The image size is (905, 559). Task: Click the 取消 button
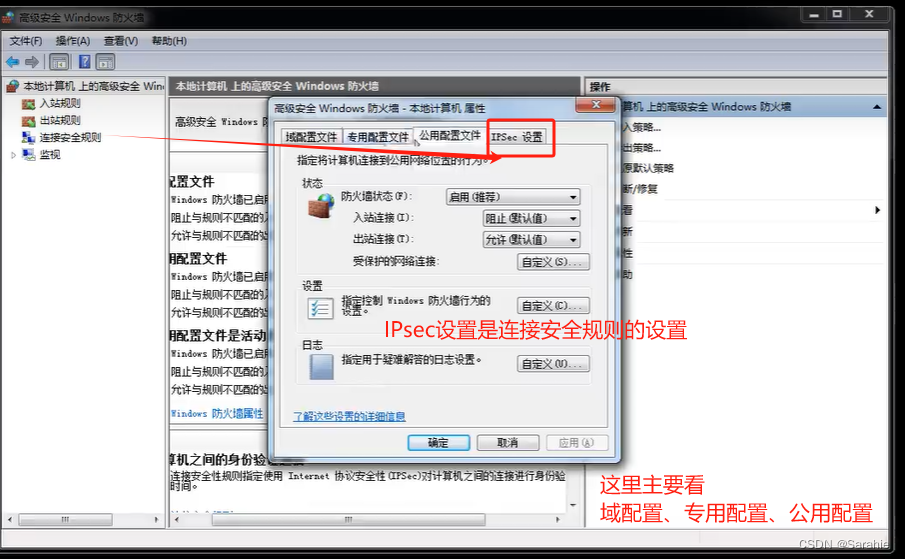pos(508,442)
